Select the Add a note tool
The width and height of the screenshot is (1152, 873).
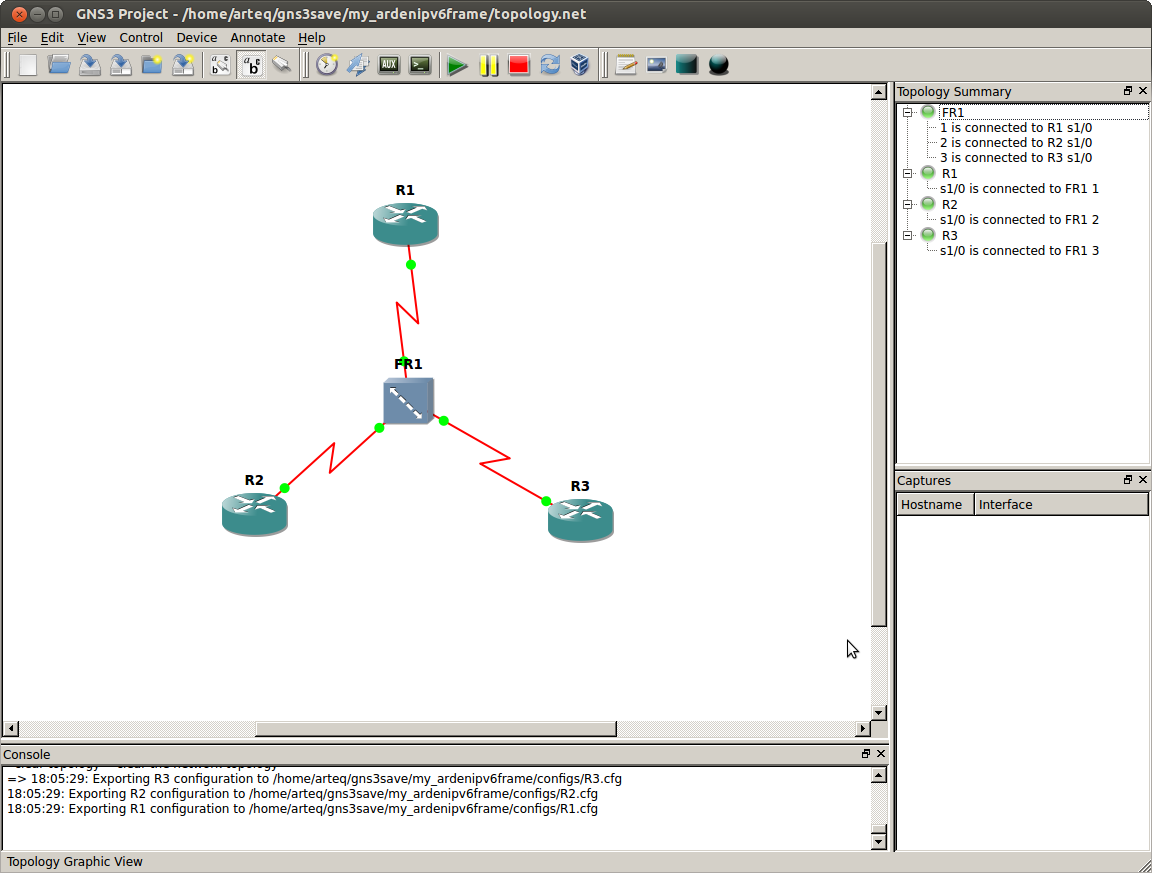tap(626, 65)
